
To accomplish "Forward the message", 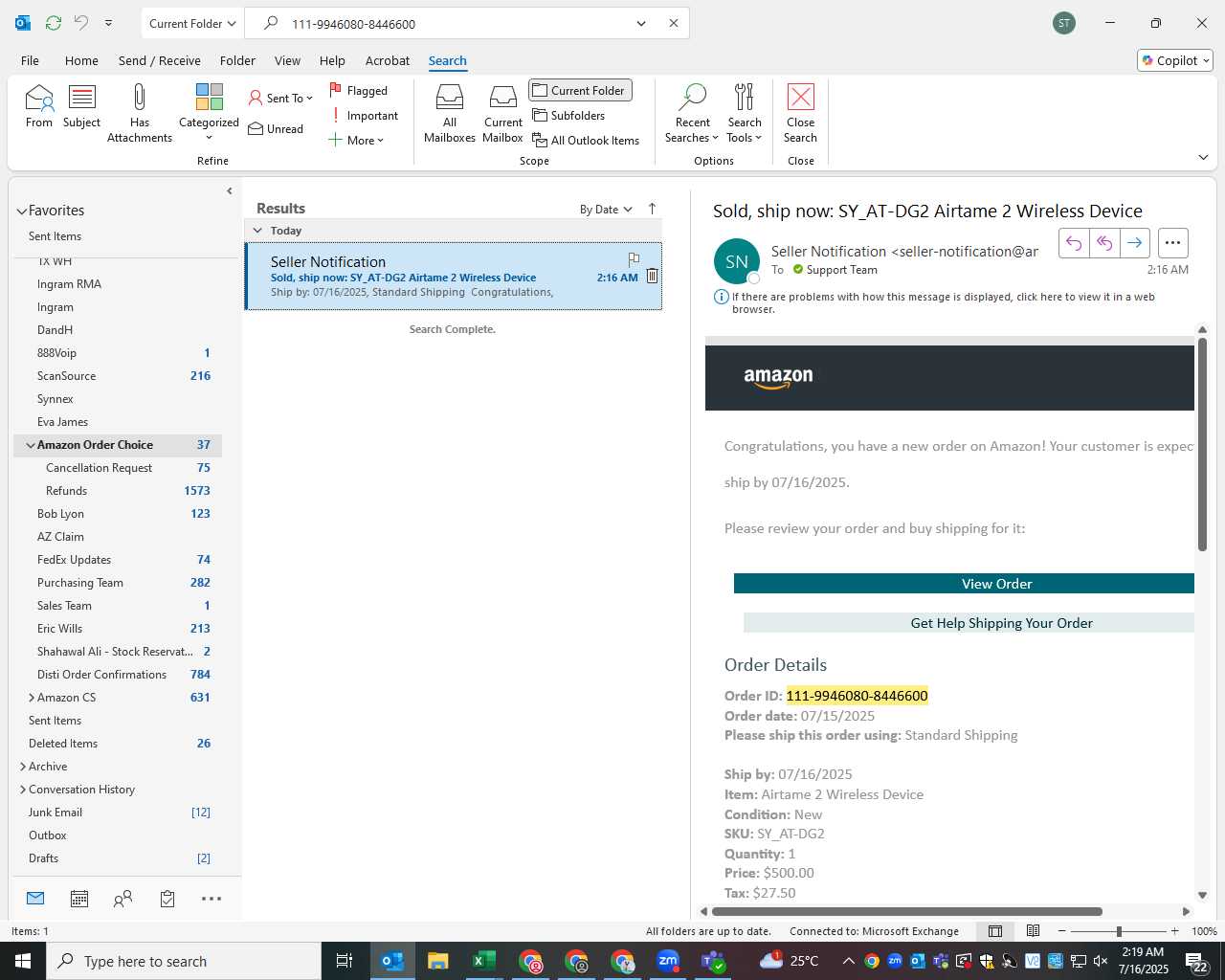I will pyautogui.click(x=1134, y=243).
